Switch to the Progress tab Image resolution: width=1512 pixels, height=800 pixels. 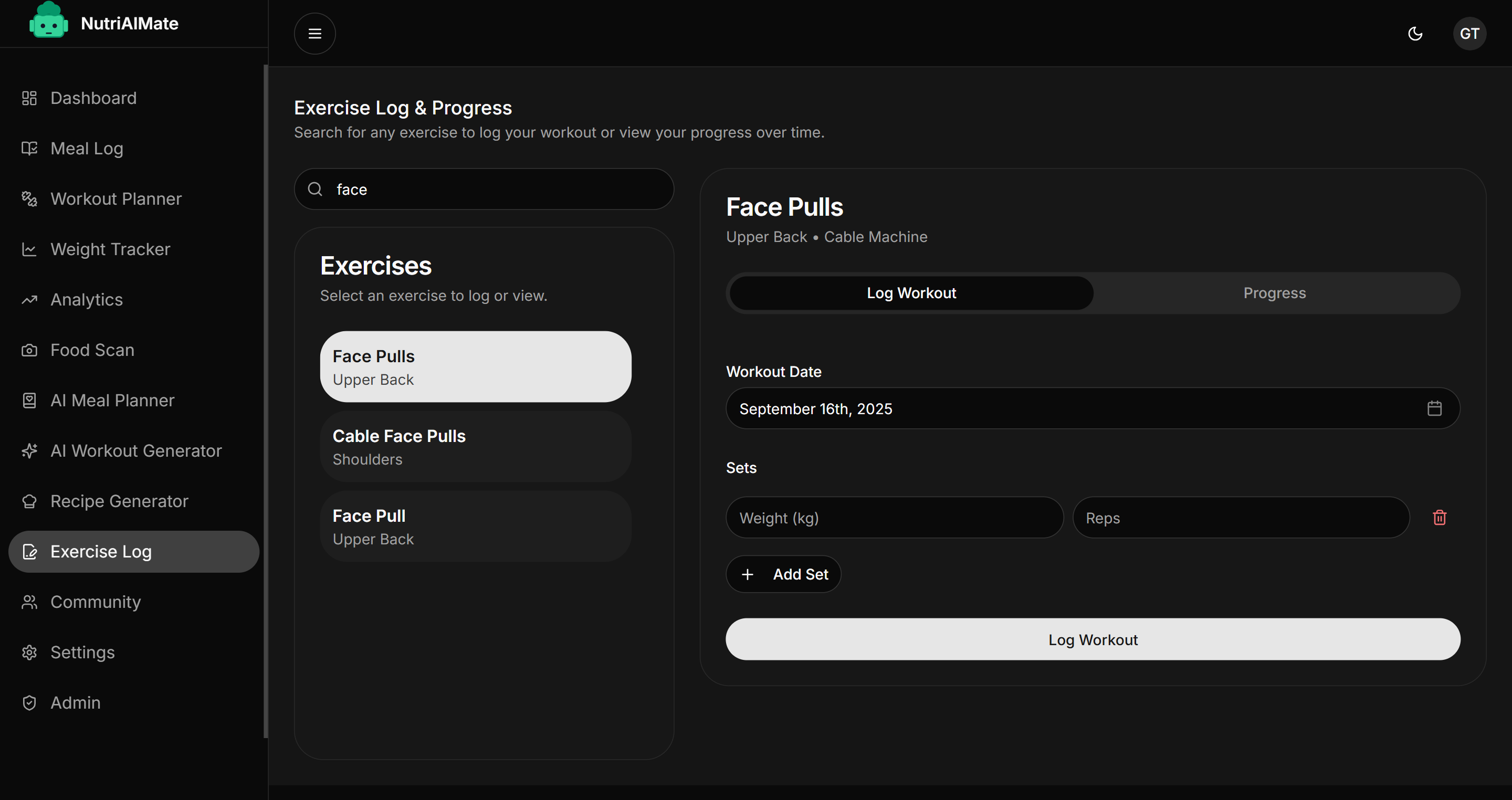click(1274, 293)
